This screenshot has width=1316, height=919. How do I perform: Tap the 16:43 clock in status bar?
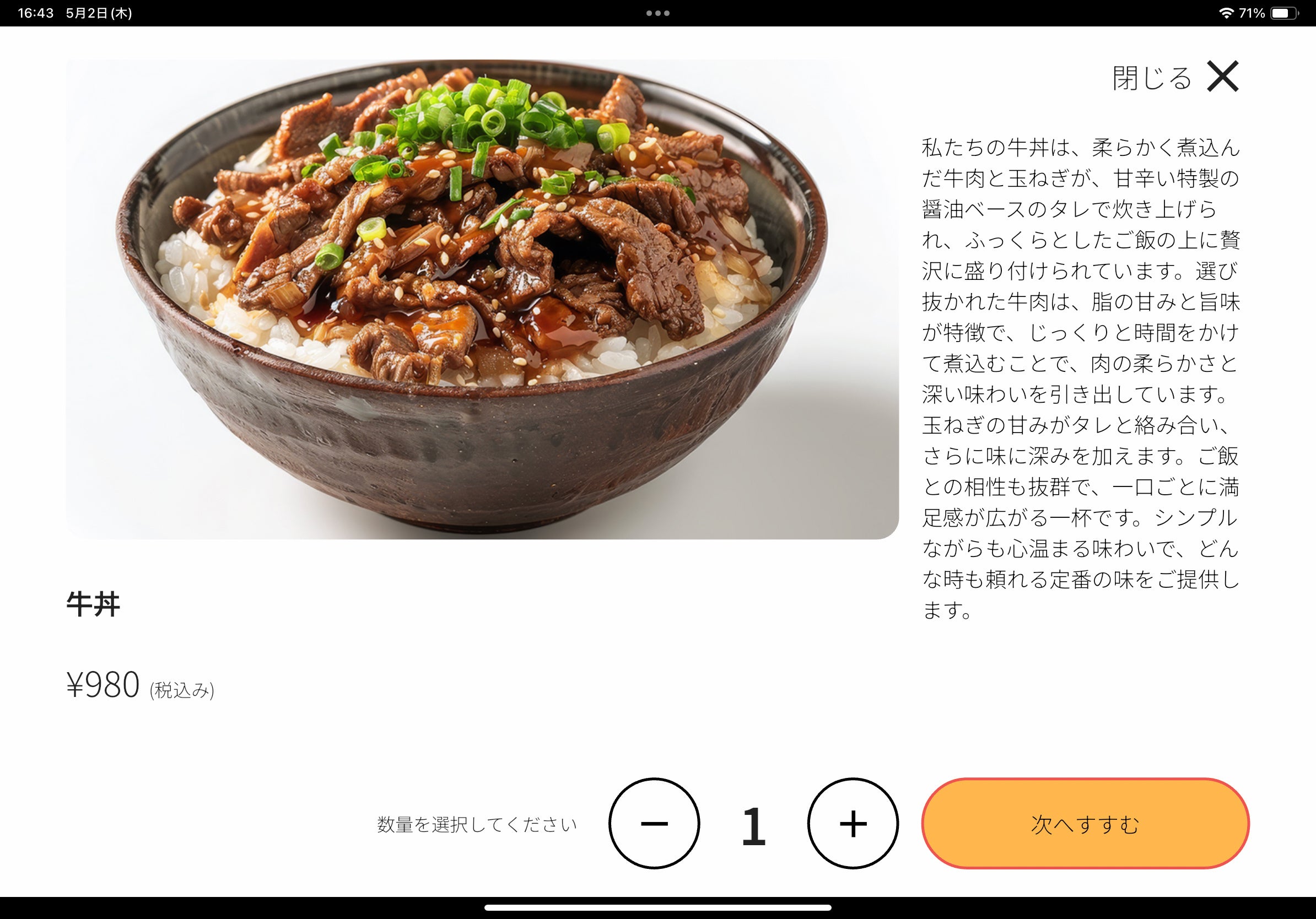point(35,13)
